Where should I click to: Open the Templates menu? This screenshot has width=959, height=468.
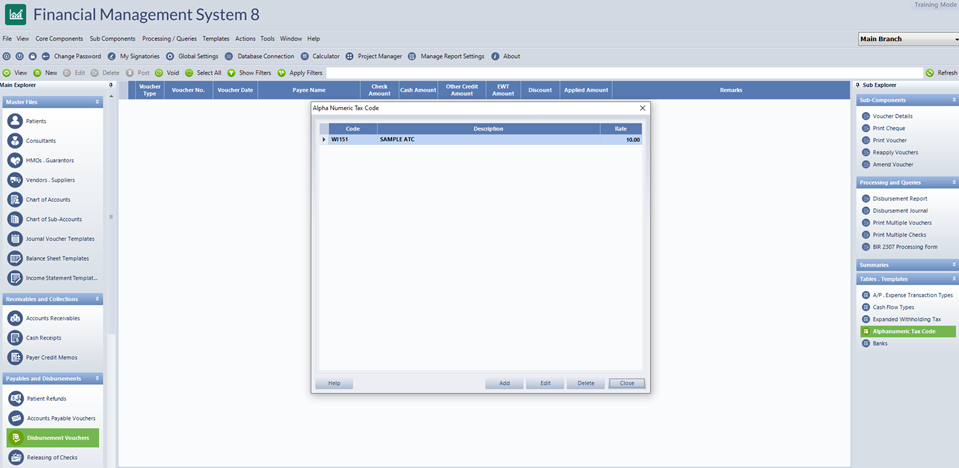coord(215,39)
